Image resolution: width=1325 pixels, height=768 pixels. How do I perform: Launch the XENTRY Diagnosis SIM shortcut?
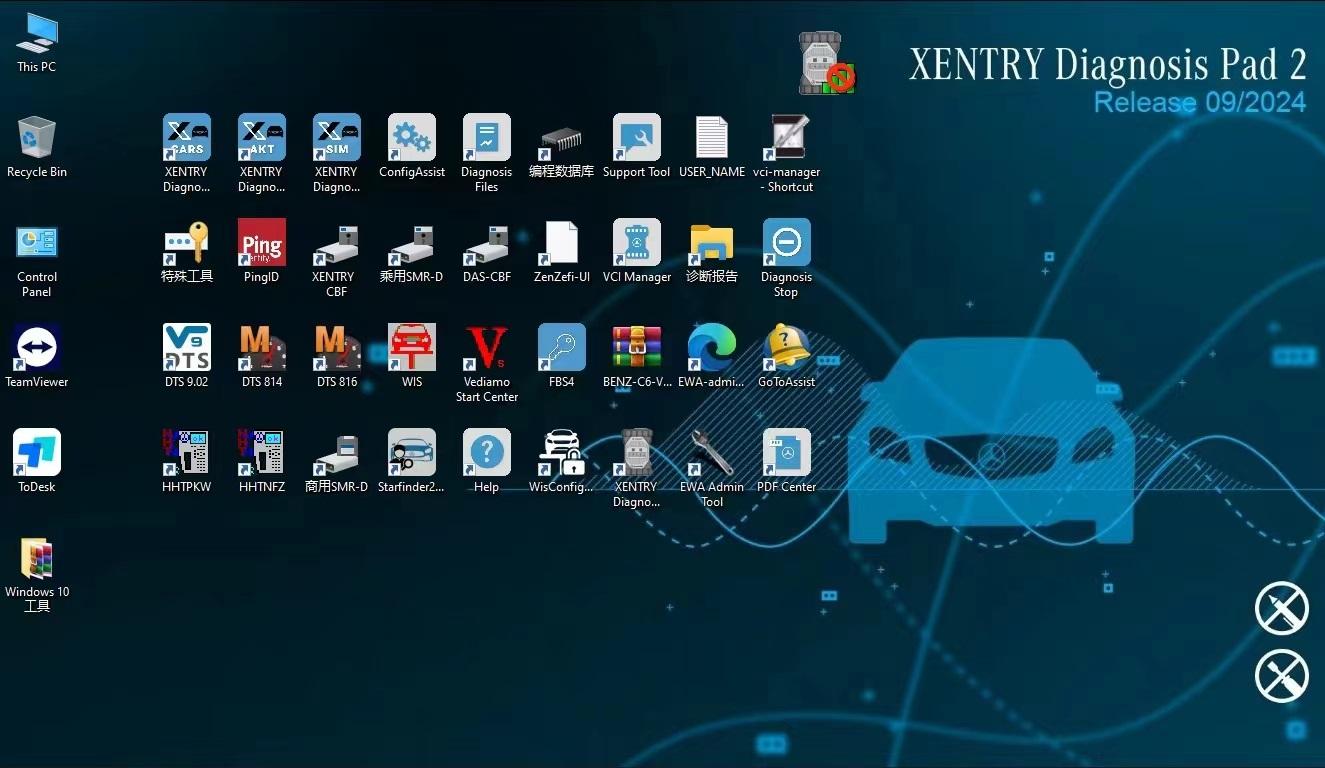336,138
